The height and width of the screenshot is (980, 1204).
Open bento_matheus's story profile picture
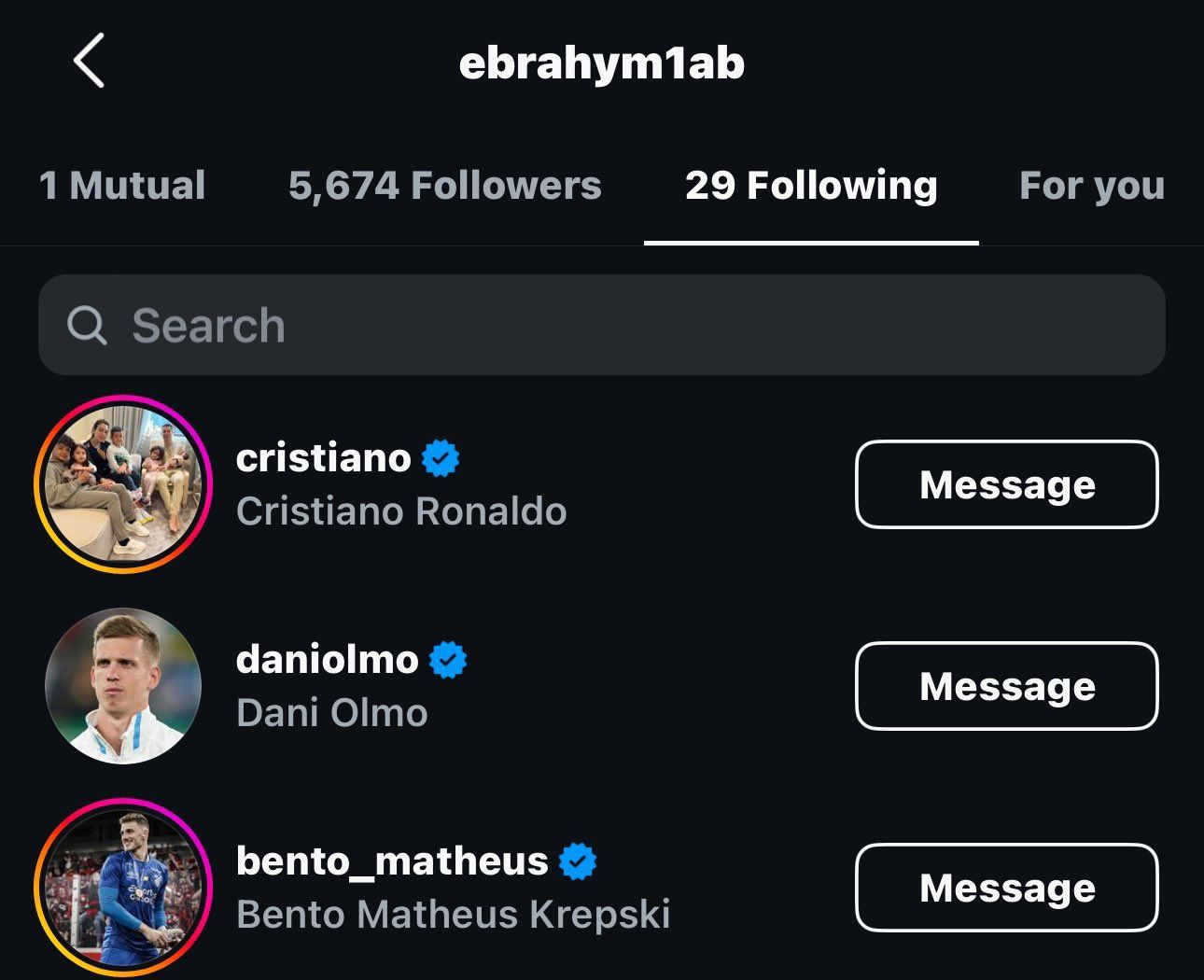123,887
